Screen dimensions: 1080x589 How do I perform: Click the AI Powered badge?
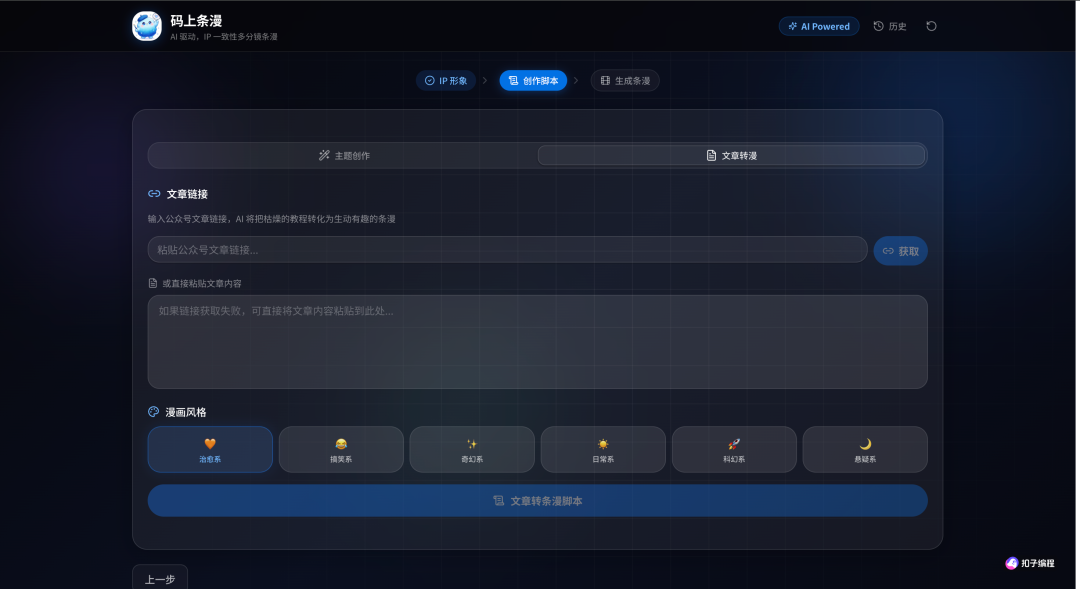[819, 26]
